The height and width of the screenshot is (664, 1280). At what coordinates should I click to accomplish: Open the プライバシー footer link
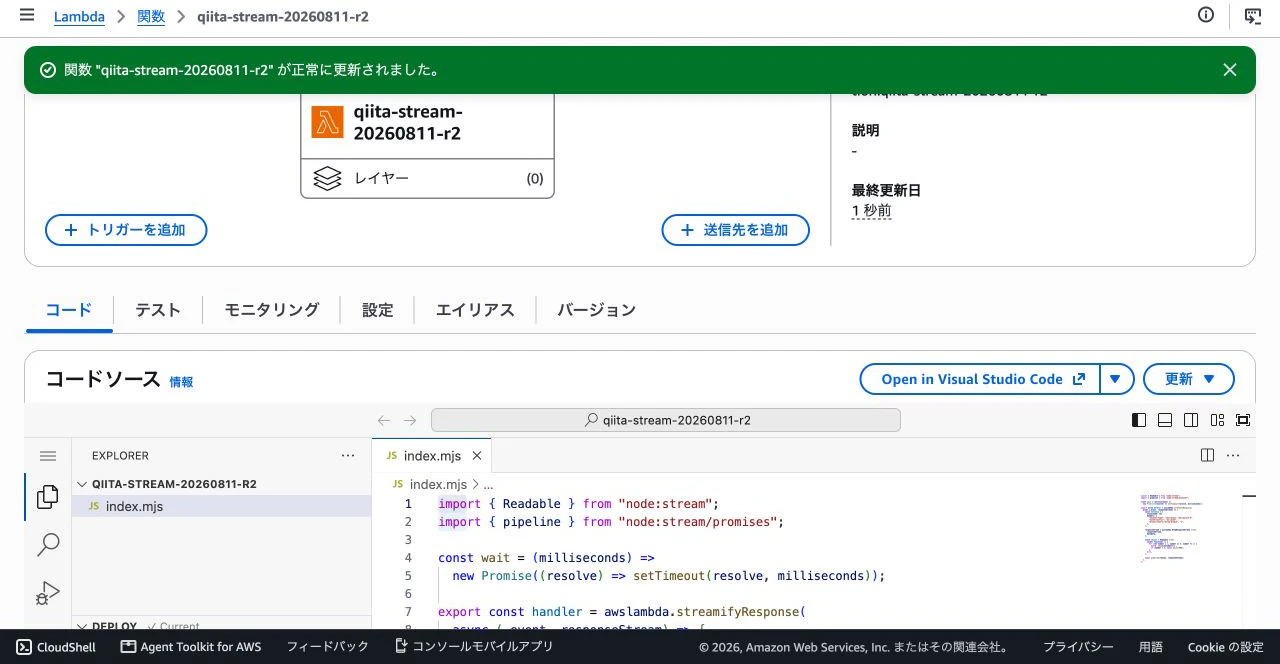coord(1078,647)
